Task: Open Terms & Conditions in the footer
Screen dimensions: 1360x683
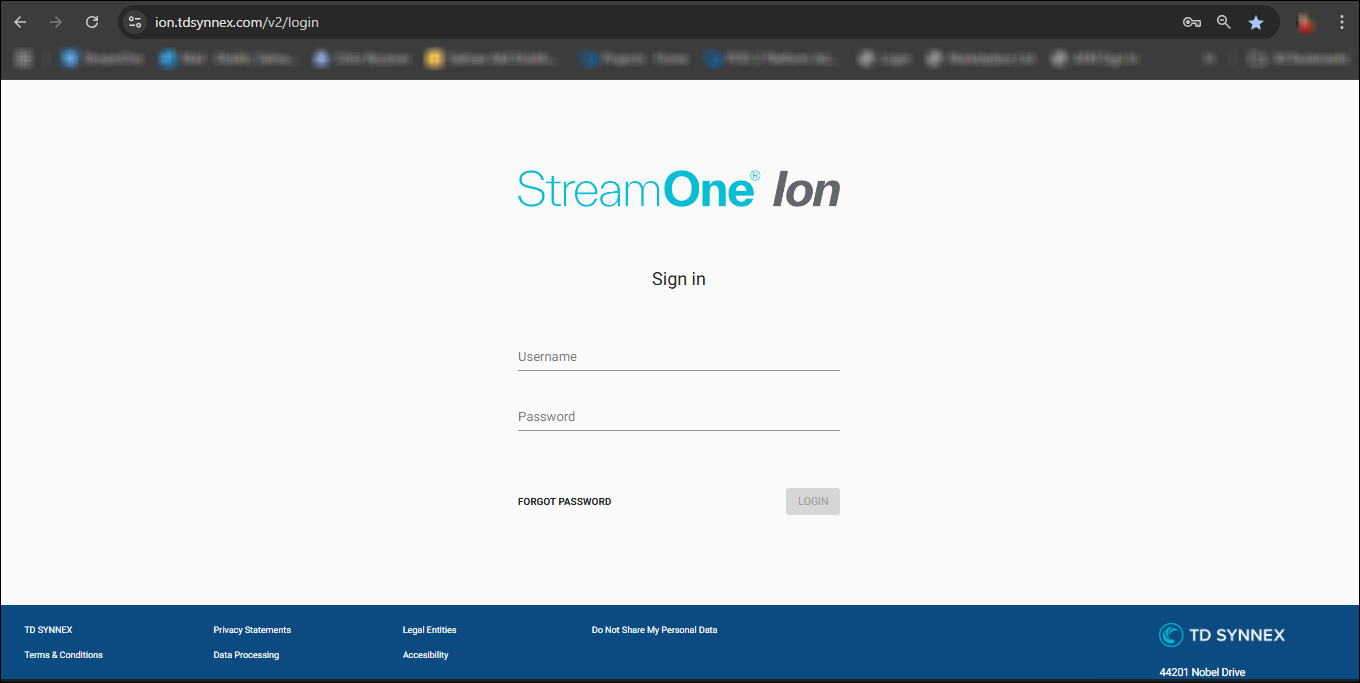Action: tap(63, 655)
